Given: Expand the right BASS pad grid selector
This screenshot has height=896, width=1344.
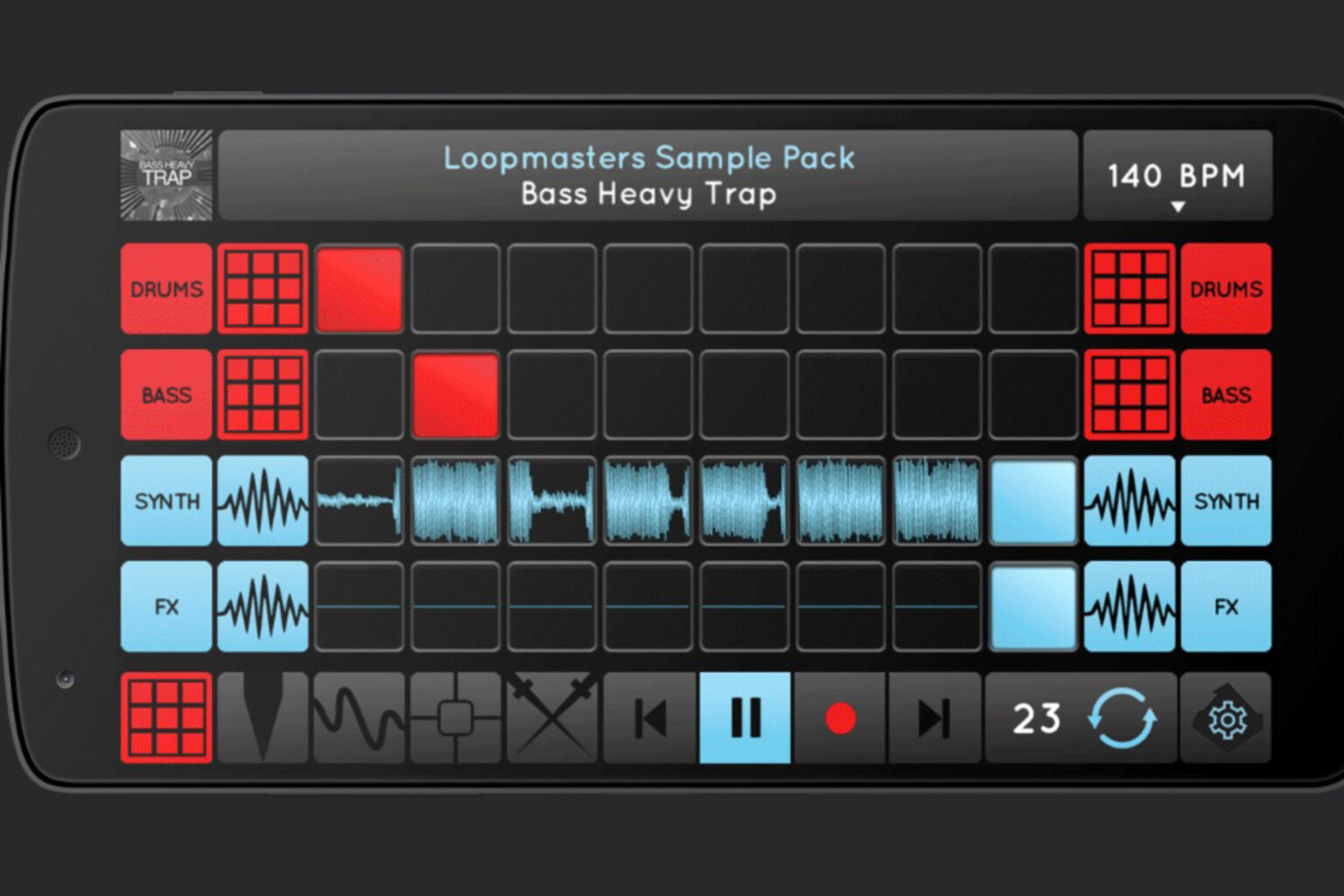Looking at the screenshot, I should coord(1129,394).
